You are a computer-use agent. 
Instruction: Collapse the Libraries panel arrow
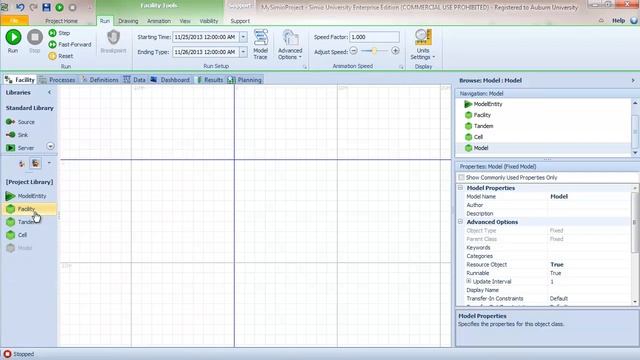50,93
